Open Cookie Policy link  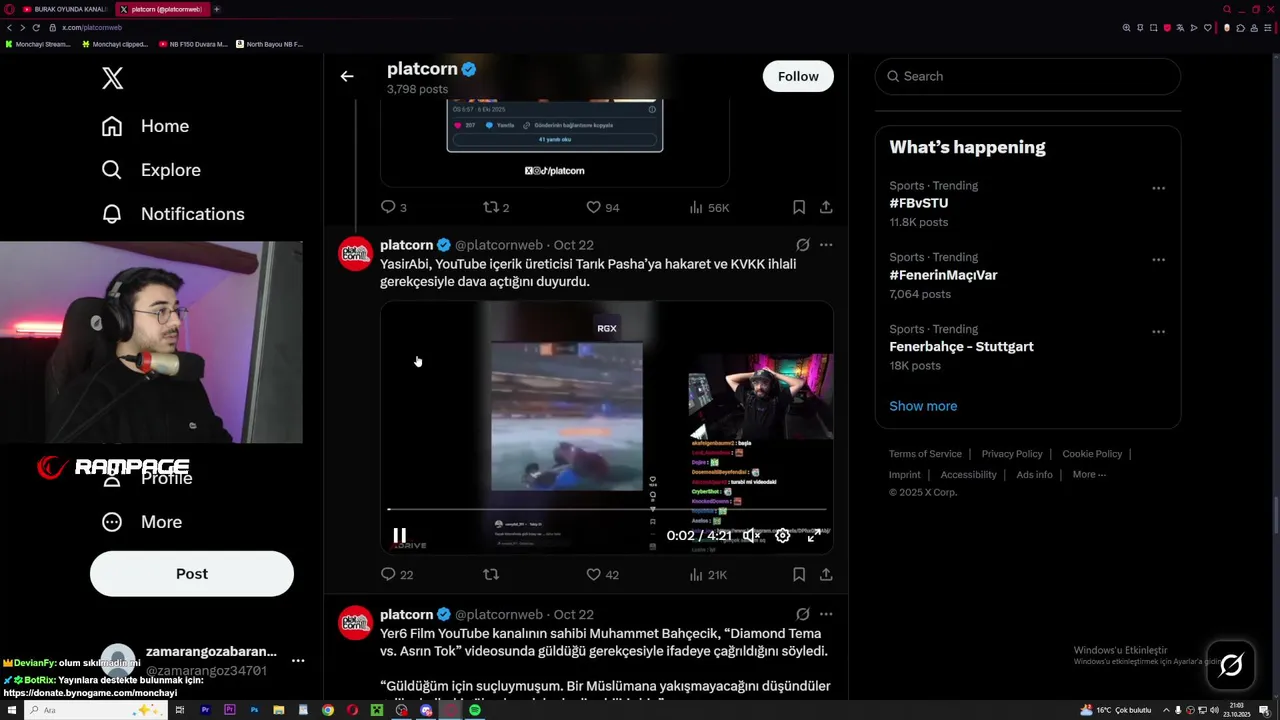click(1092, 454)
